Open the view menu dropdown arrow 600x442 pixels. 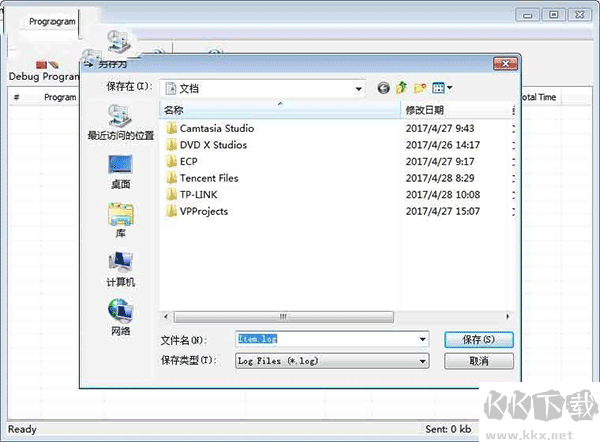pyautogui.click(x=450, y=88)
